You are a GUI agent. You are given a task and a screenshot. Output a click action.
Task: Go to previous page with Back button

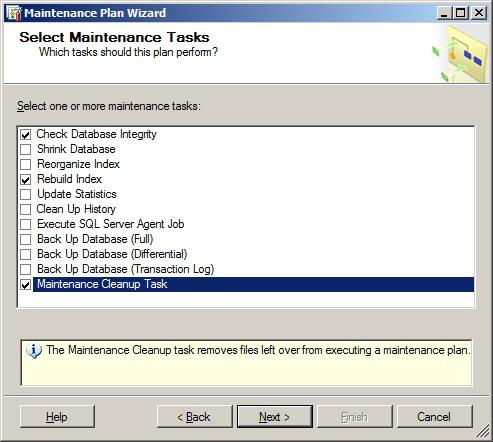194,416
